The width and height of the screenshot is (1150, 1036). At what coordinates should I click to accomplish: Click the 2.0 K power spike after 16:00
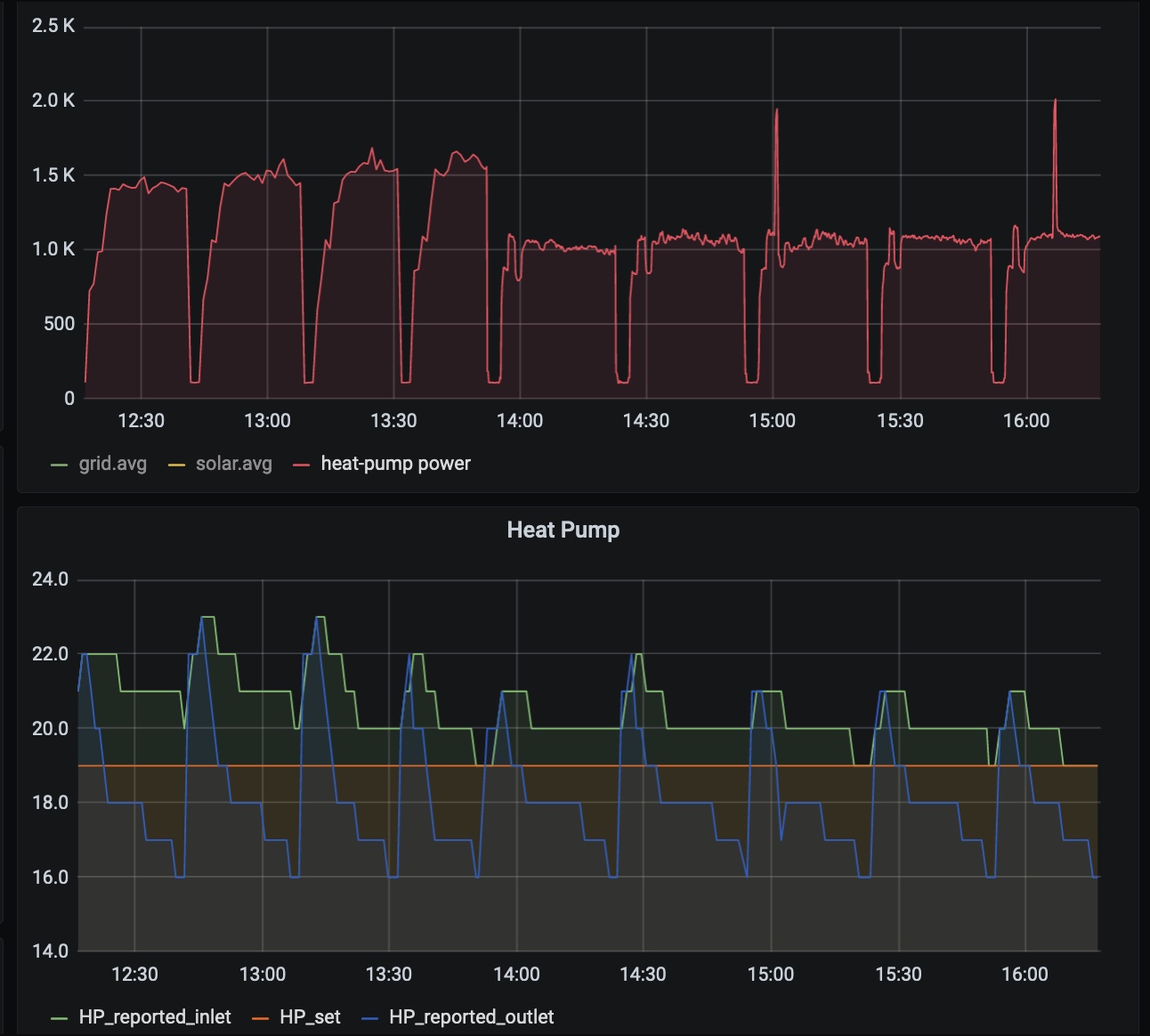pyautogui.click(x=1055, y=101)
